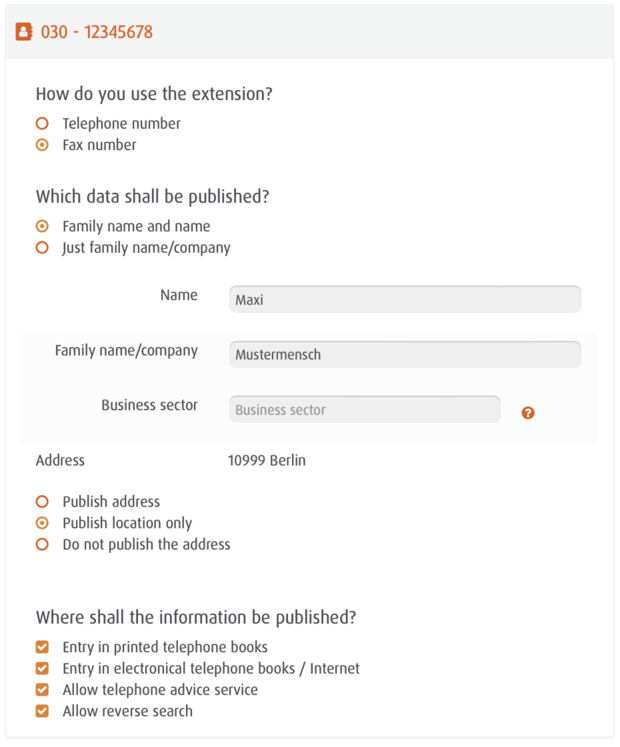The image size is (620, 747).
Task: Uncheck Entry in printed telephone books
Action: [x=42, y=647]
